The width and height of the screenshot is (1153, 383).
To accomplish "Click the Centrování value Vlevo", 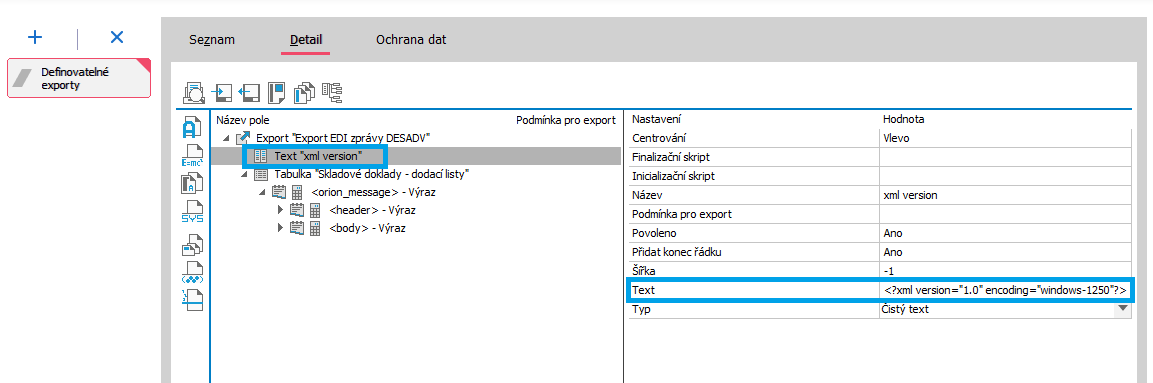I will click(x=1005, y=137).
